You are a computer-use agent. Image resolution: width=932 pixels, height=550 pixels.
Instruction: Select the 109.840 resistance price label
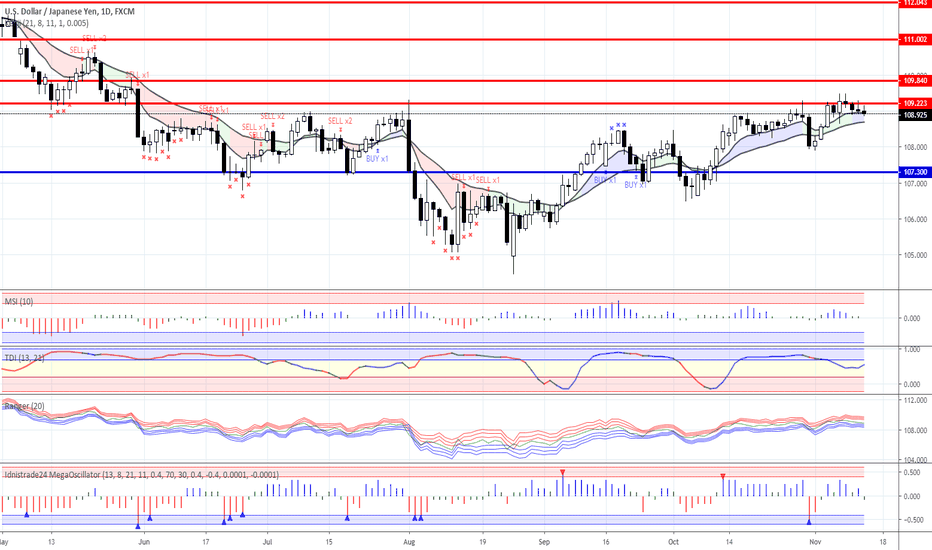(915, 80)
